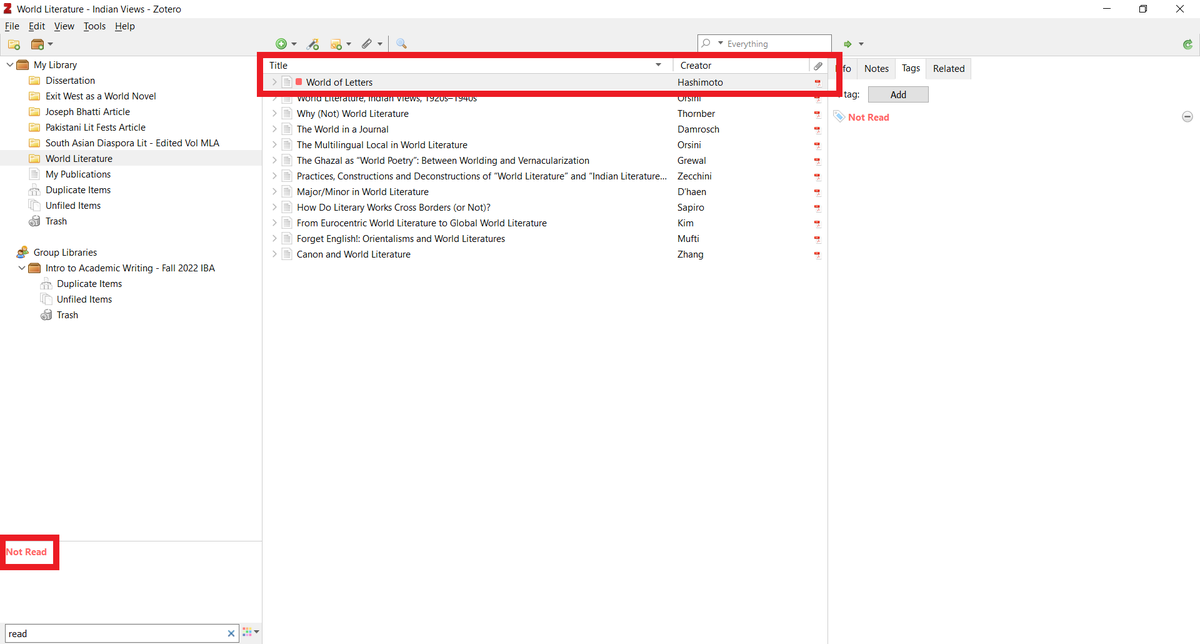Click PDF attachment icon for Damrosch row
Screen dimensions: 1200x644
tap(818, 129)
